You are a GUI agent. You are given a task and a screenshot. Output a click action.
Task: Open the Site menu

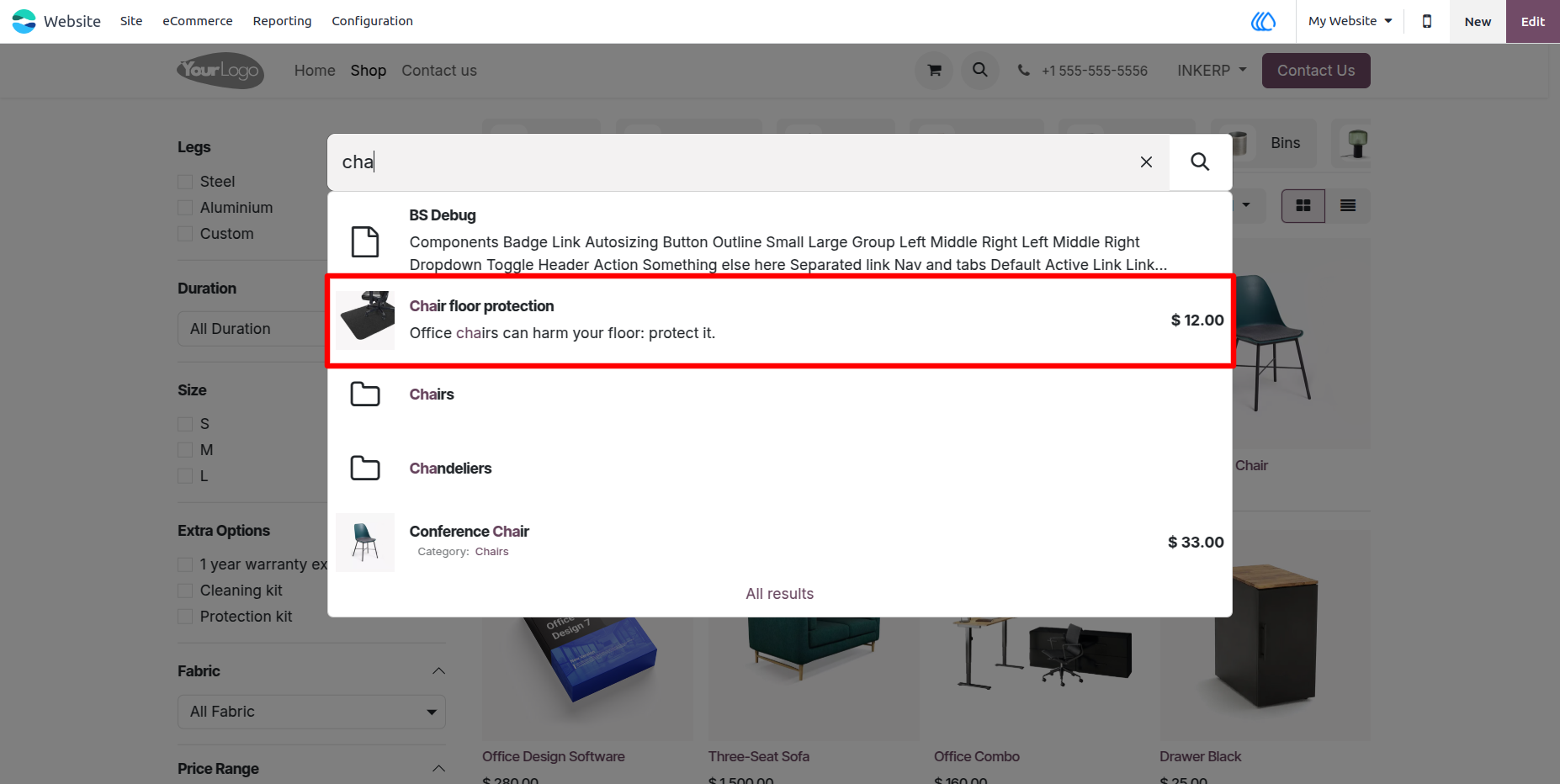pyautogui.click(x=131, y=21)
